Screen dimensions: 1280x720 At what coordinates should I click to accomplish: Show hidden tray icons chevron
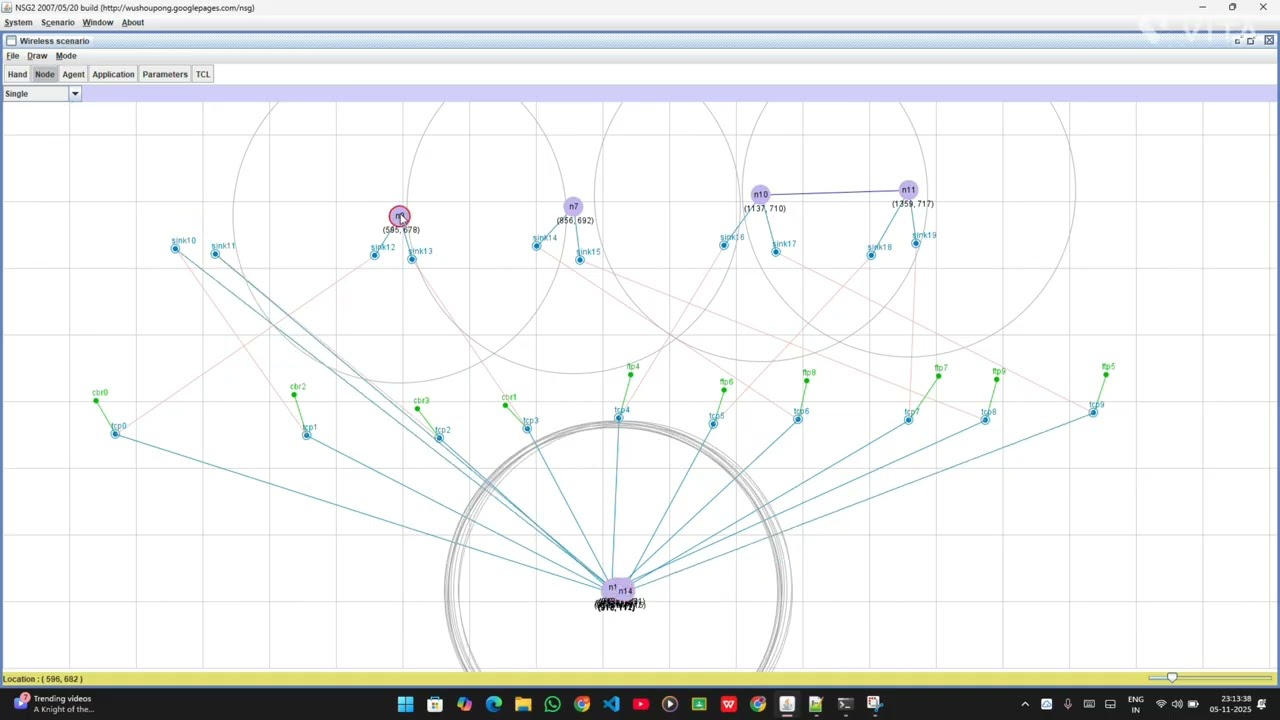pos(1025,704)
